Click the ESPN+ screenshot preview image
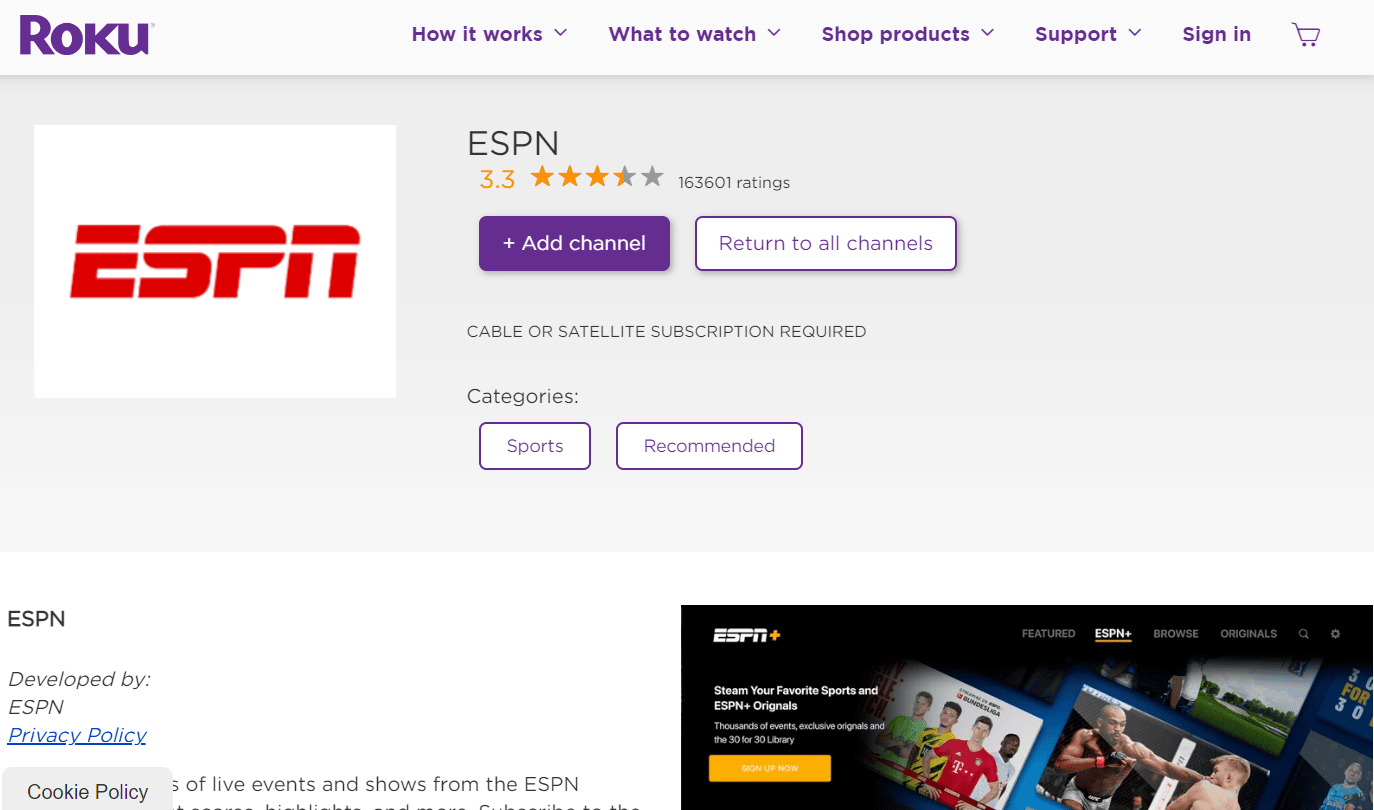This screenshot has height=810, width=1374. point(1027,707)
